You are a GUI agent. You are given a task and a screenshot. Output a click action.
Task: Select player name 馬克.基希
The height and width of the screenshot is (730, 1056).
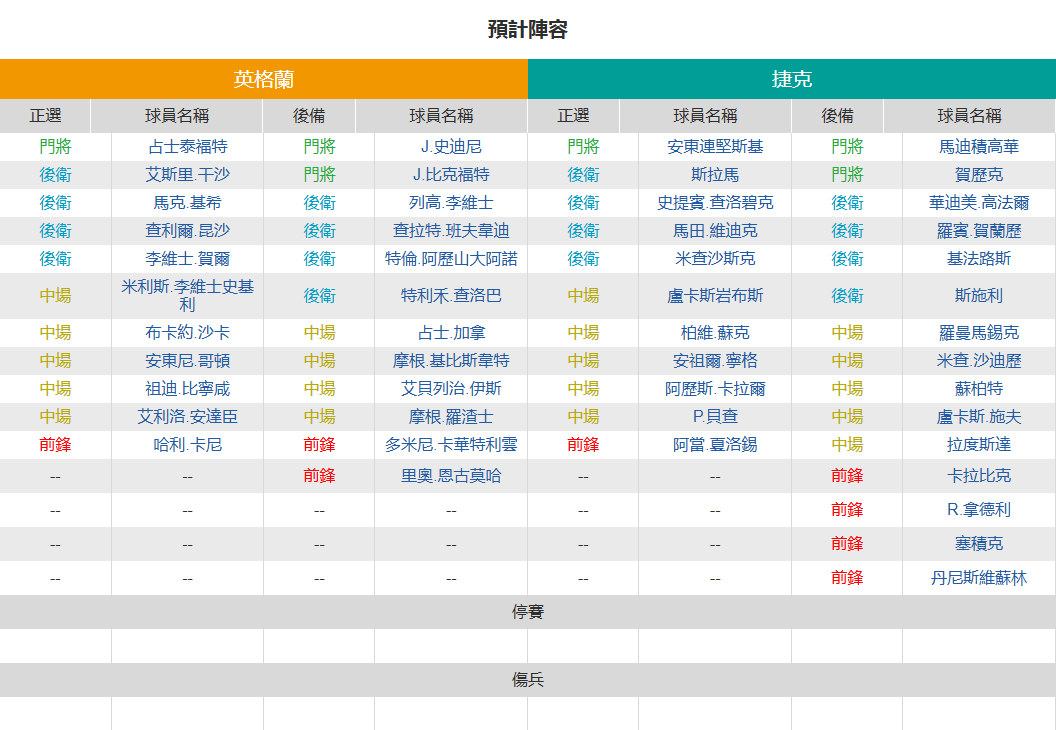[x=188, y=203]
